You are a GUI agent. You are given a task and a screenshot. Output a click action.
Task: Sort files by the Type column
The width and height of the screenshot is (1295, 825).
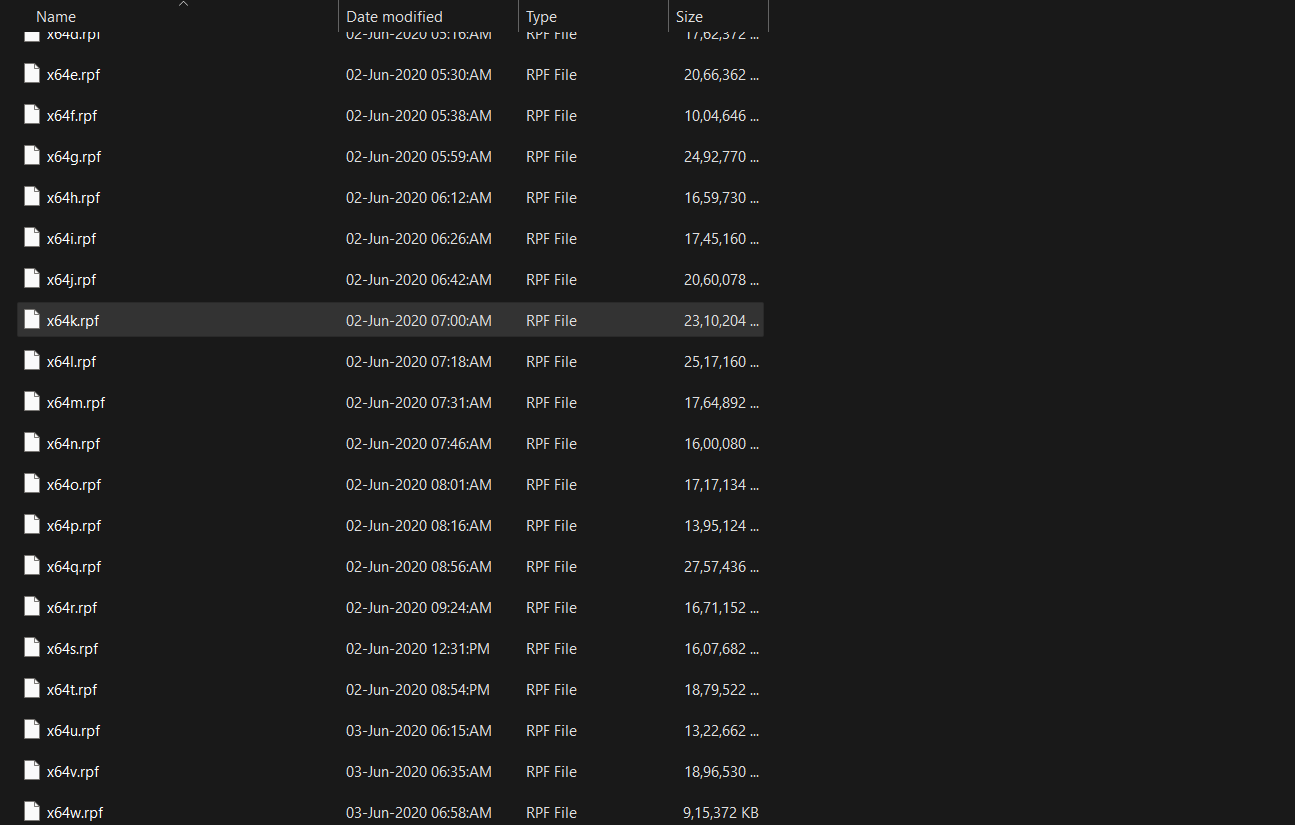coord(541,16)
